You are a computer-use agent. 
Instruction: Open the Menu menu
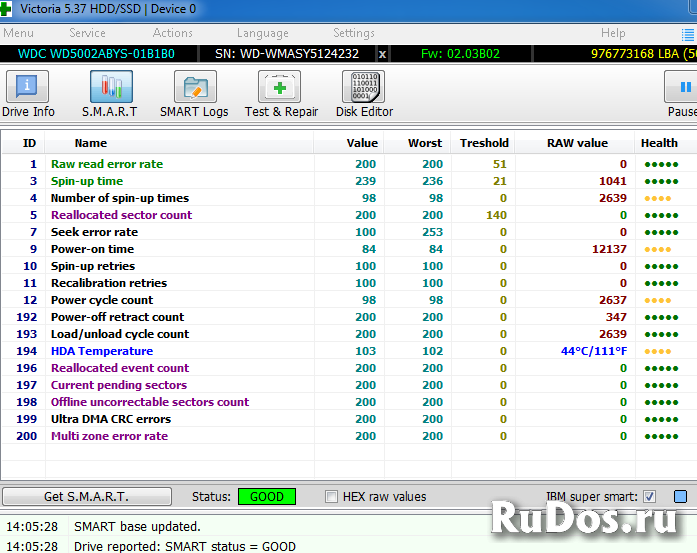tap(18, 33)
